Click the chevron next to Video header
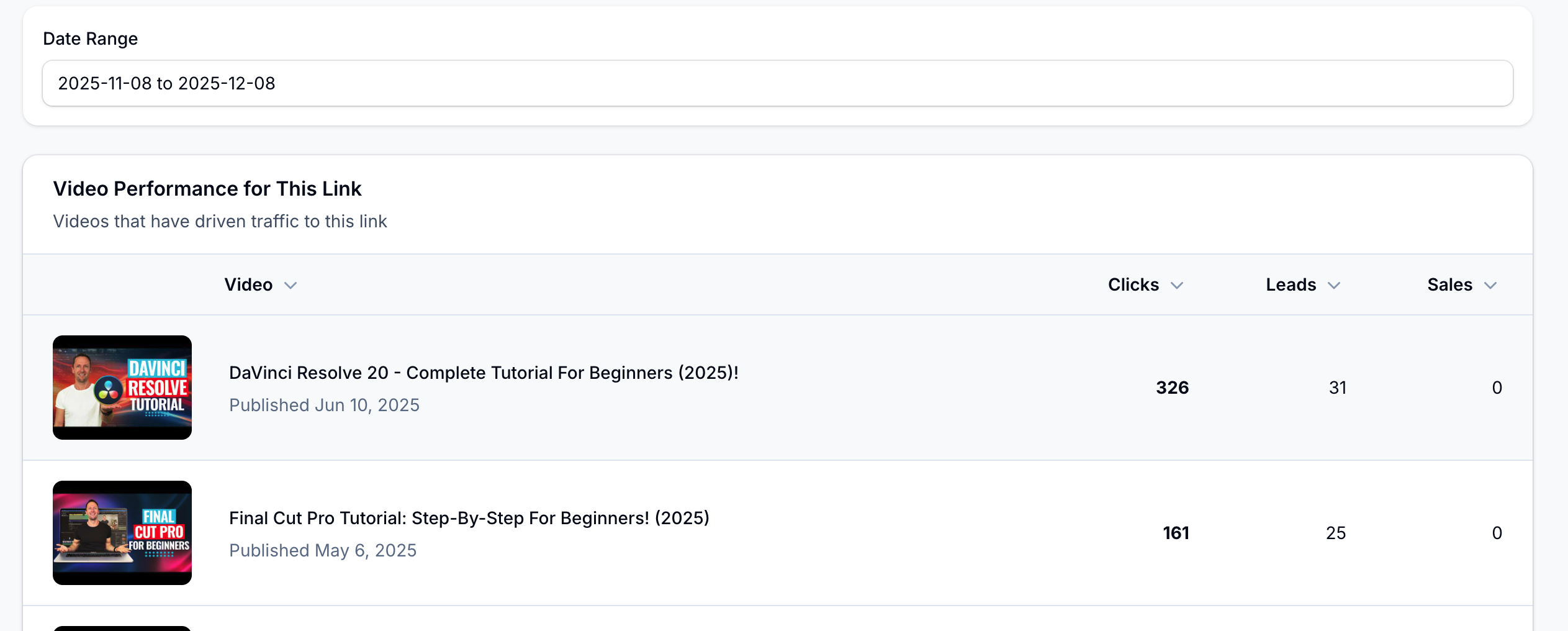 [x=291, y=286]
